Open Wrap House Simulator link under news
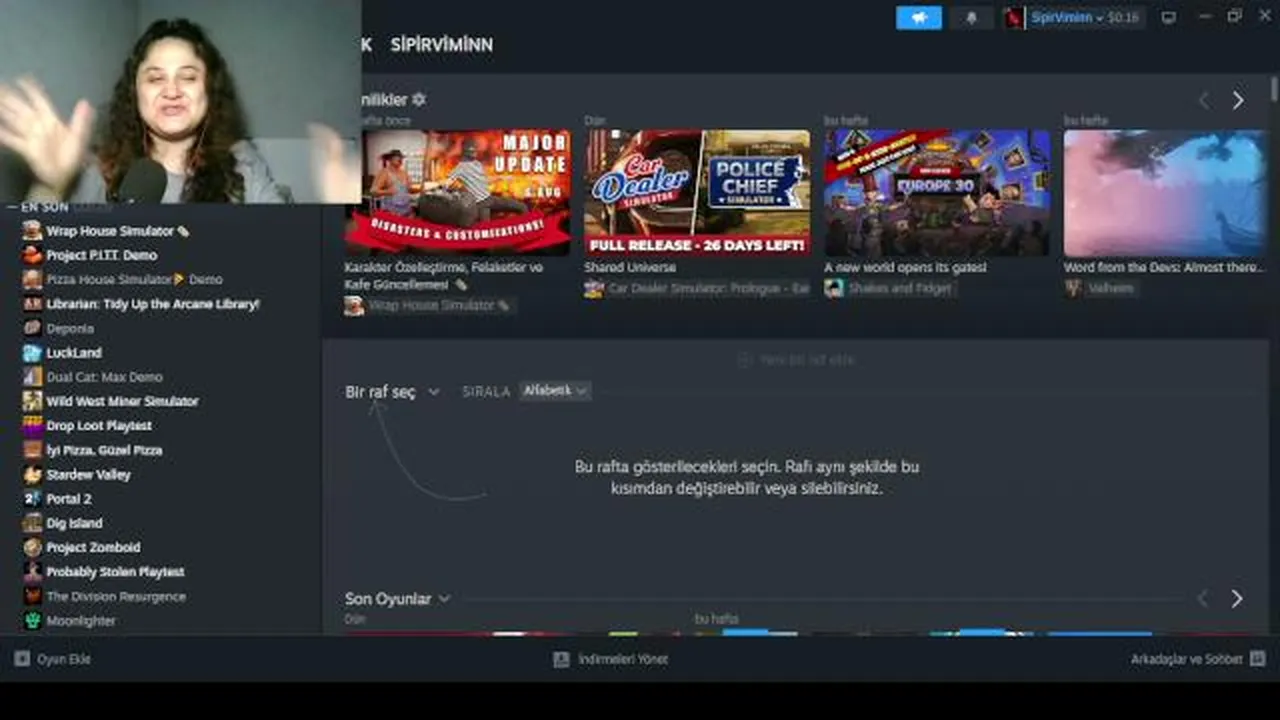This screenshot has height=720, width=1280. [432, 306]
